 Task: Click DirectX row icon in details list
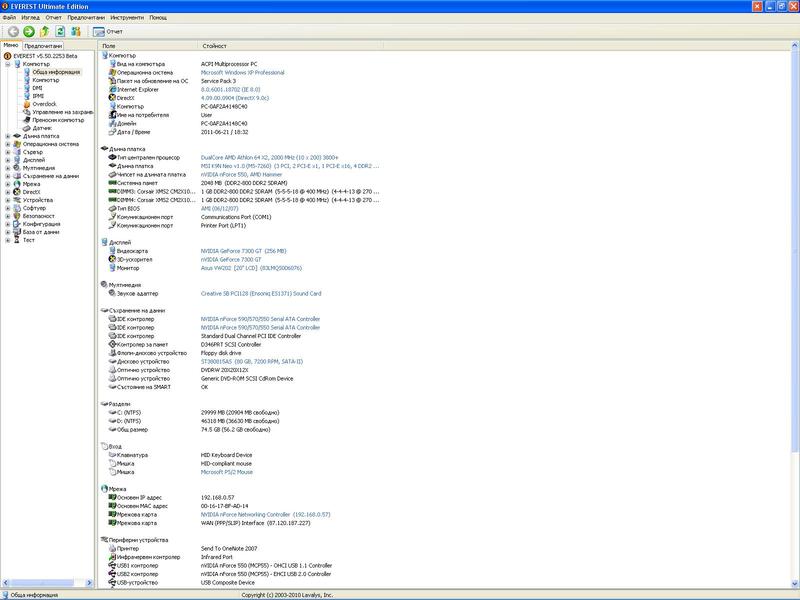point(112,98)
